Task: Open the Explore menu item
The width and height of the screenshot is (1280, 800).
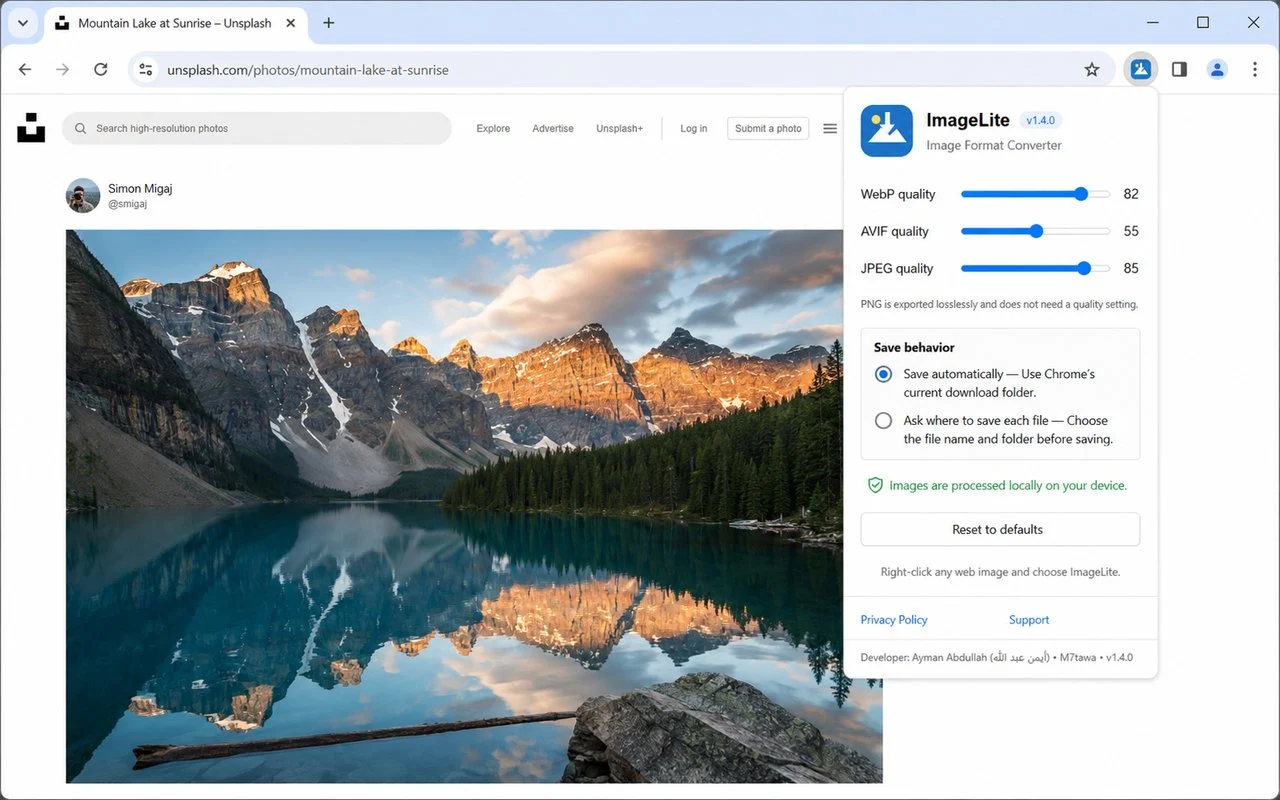Action: coord(493,128)
